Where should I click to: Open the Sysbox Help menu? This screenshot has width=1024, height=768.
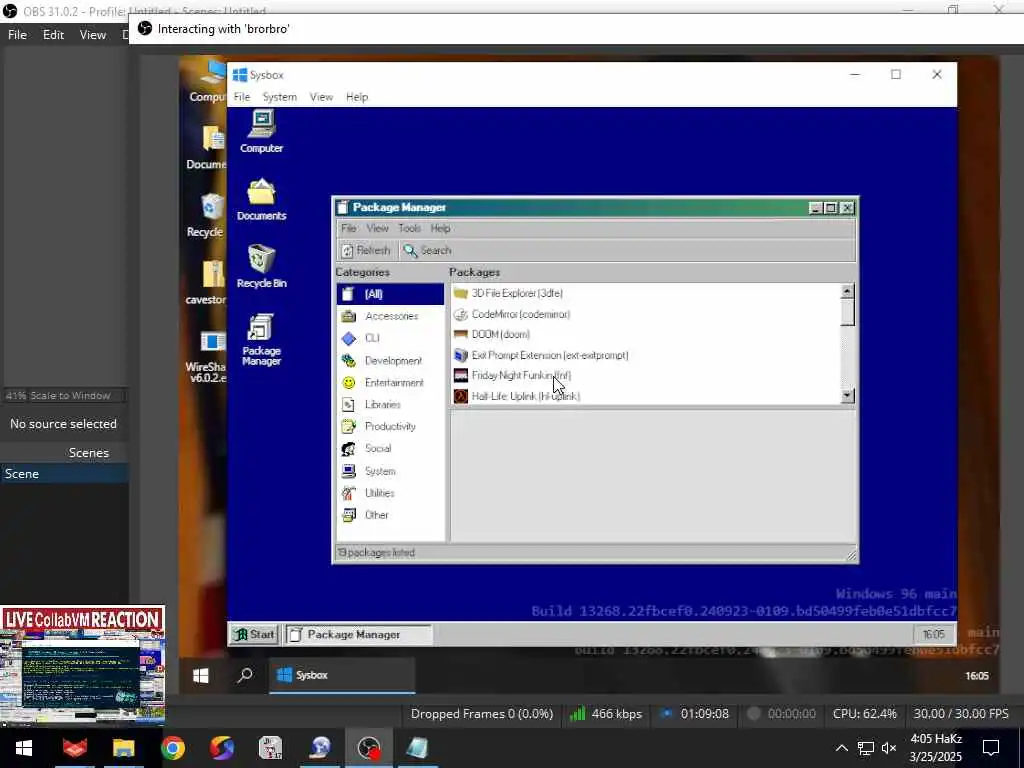tap(357, 97)
